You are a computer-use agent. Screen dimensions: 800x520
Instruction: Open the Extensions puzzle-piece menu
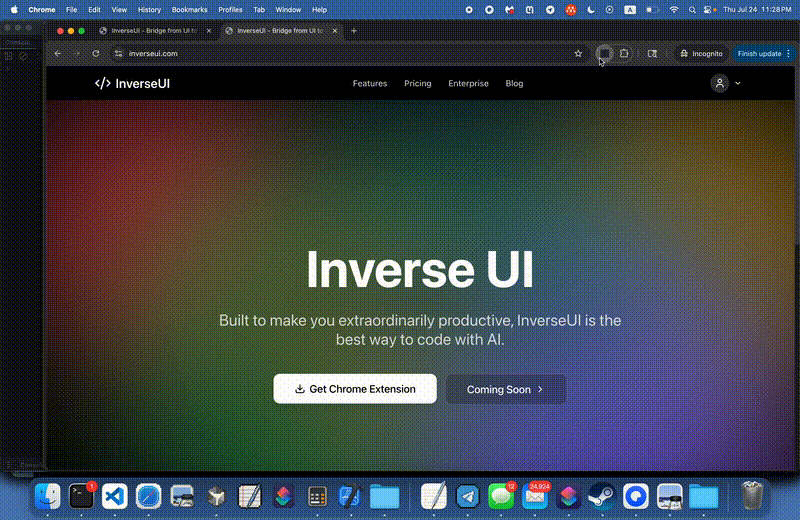624,53
